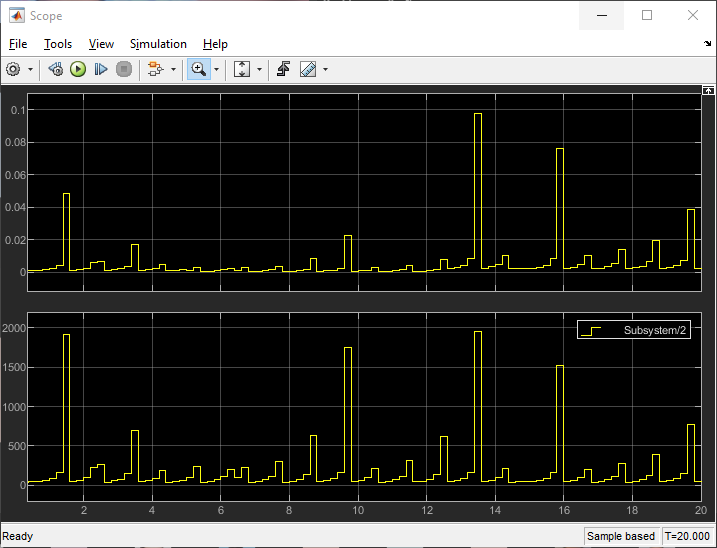Open the Simulation menu
The height and width of the screenshot is (548, 717).
[158, 44]
